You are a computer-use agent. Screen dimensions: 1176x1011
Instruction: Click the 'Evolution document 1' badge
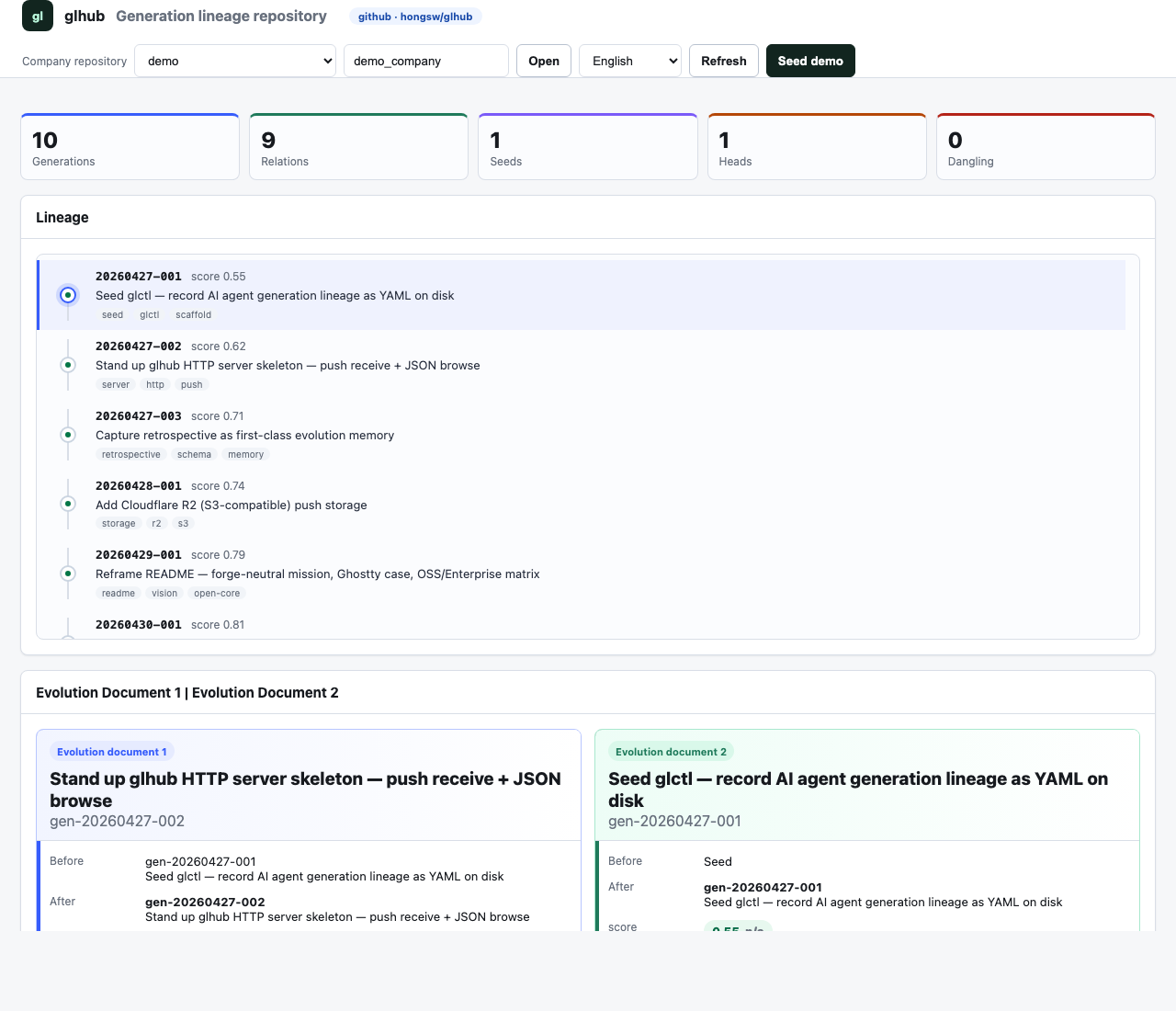tap(112, 752)
